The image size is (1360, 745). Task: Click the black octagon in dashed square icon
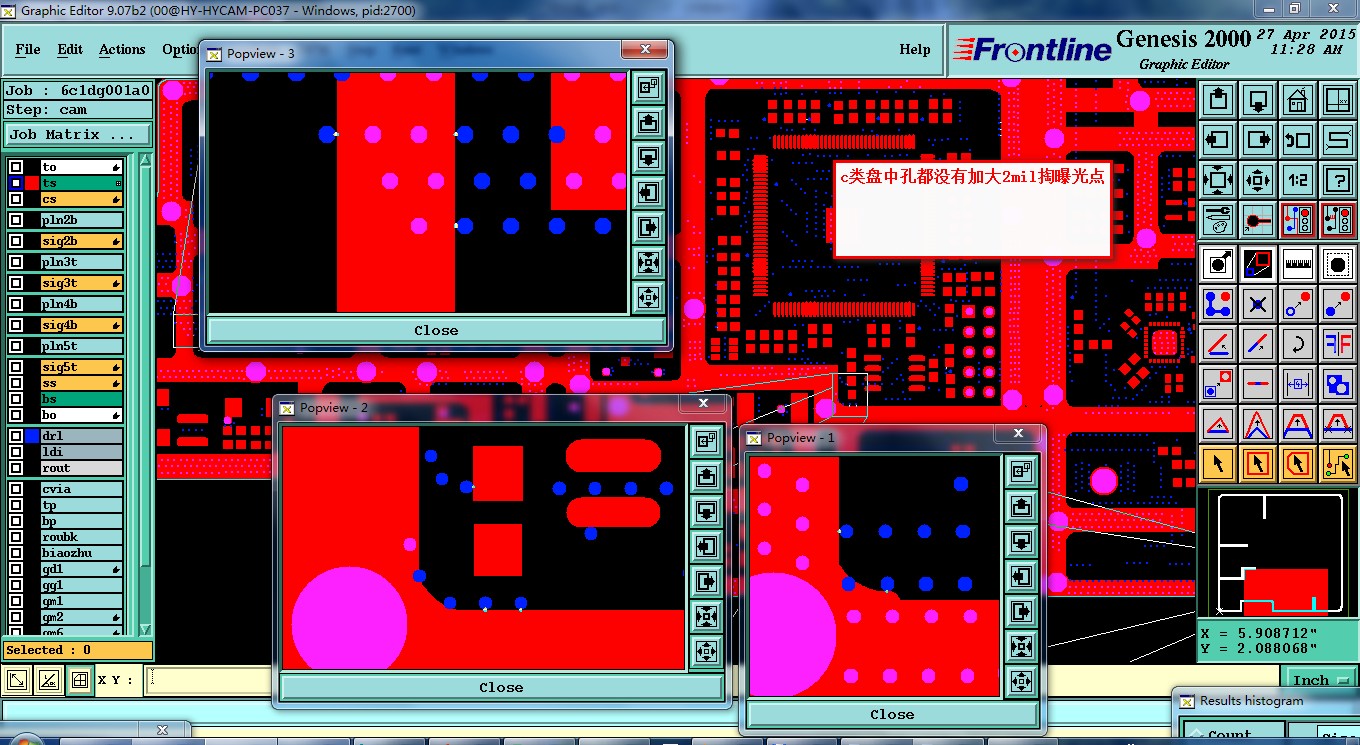point(1337,264)
